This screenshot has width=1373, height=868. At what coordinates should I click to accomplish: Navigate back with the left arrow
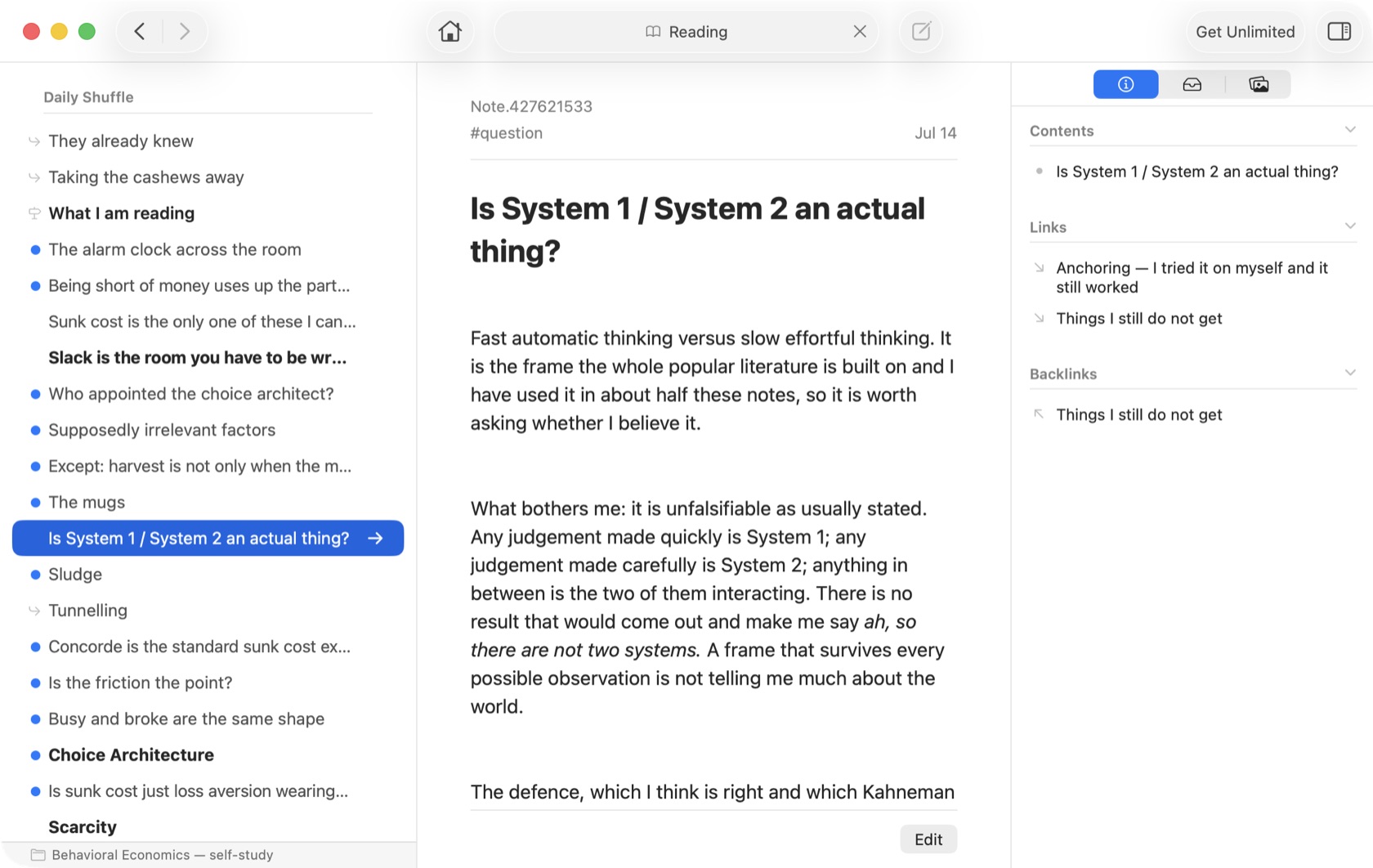click(x=140, y=32)
